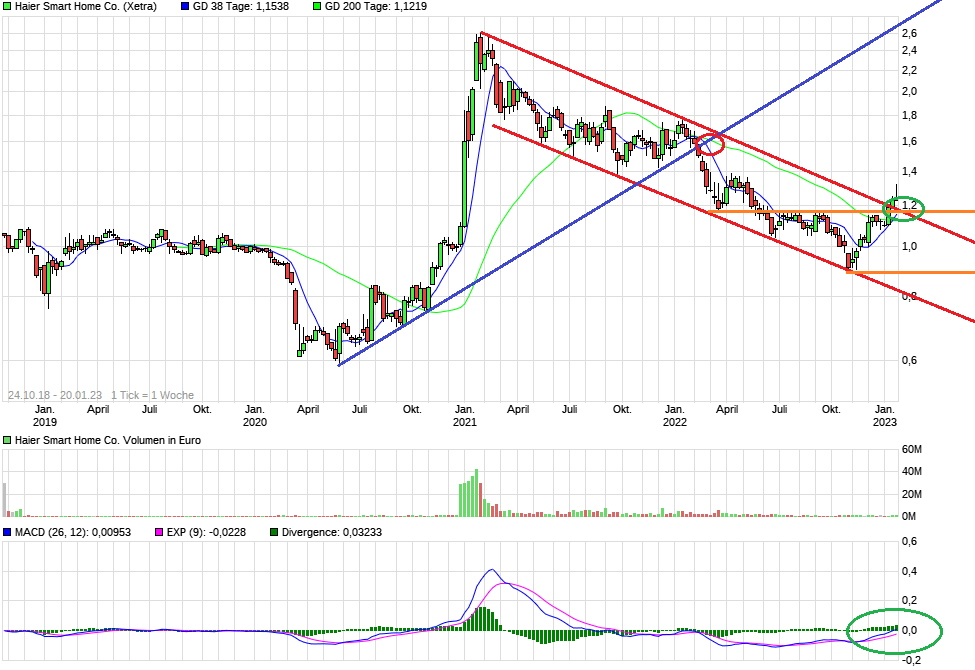975x670 pixels.
Task: Click the magenta swatch next to EXP (9)
Action: (159, 532)
